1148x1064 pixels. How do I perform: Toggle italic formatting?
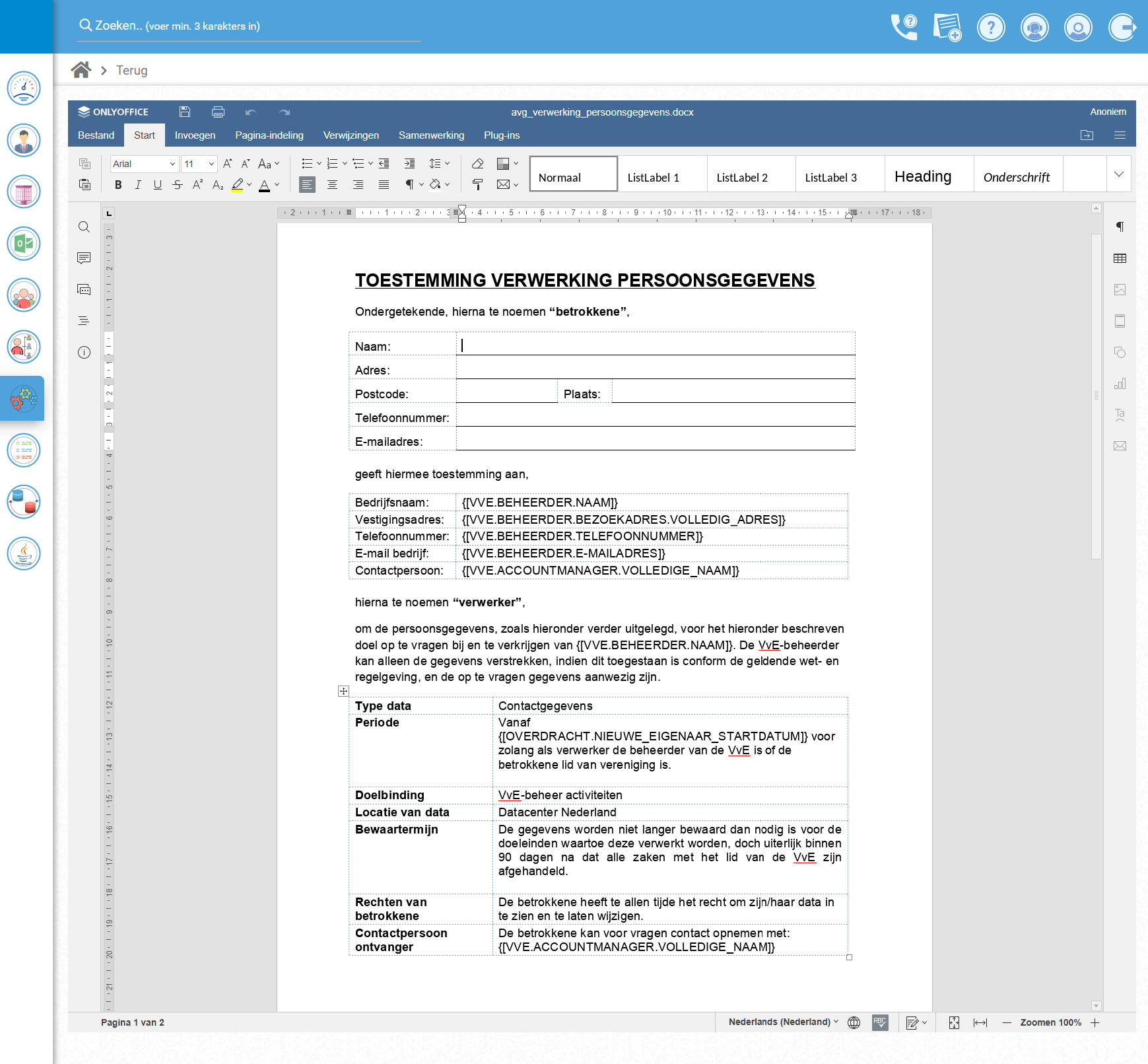coord(138,185)
